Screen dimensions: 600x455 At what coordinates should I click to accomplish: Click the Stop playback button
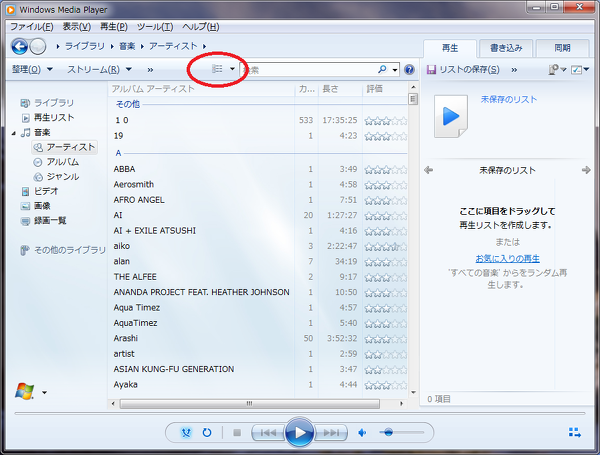pyautogui.click(x=237, y=433)
